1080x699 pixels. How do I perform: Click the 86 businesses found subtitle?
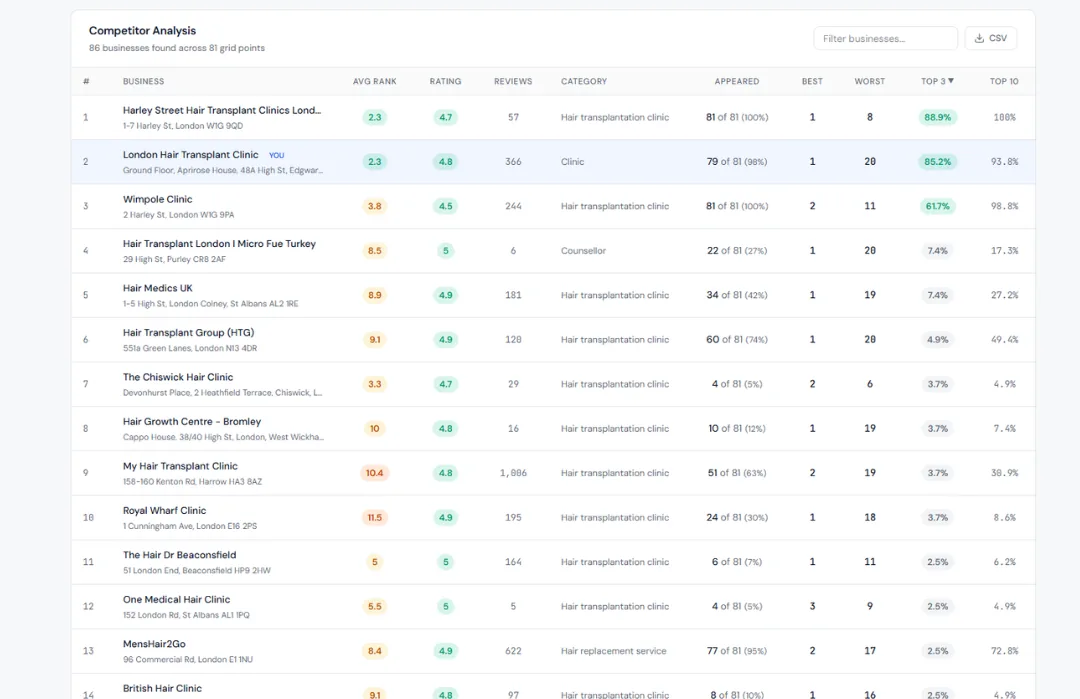click(176, 48)
